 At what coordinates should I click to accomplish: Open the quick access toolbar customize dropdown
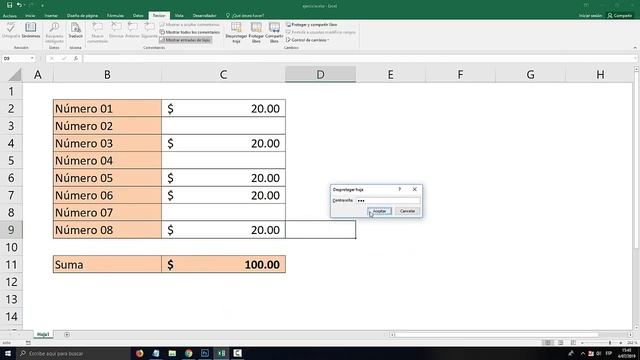pyautogui.click(x=42, y=5)
